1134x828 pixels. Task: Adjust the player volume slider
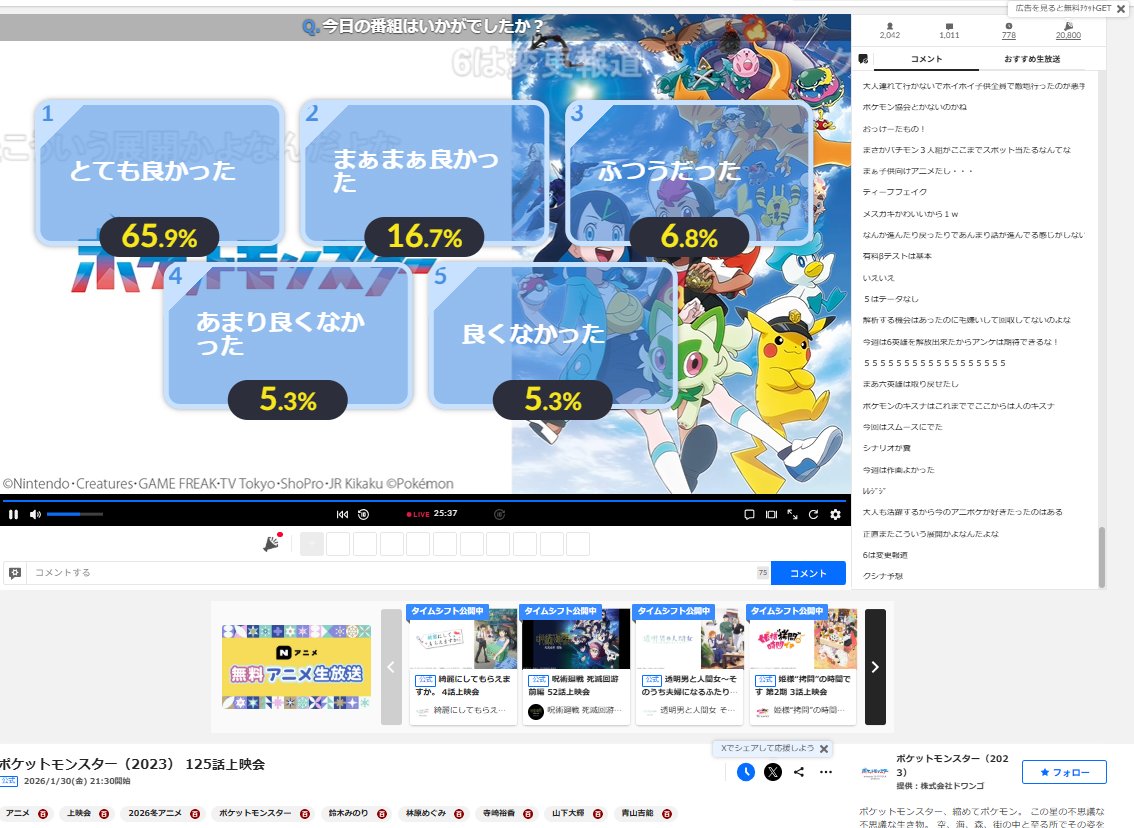pos(74,514)
